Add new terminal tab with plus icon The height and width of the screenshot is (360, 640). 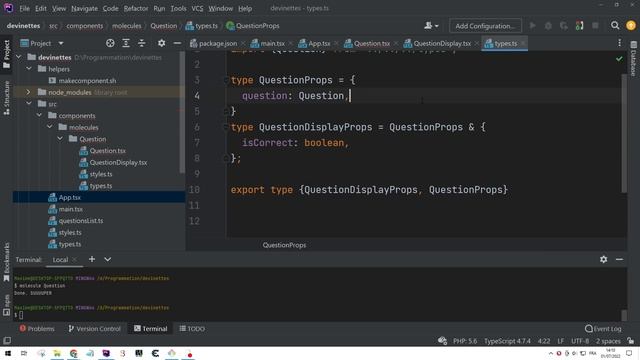click(92, 259)
